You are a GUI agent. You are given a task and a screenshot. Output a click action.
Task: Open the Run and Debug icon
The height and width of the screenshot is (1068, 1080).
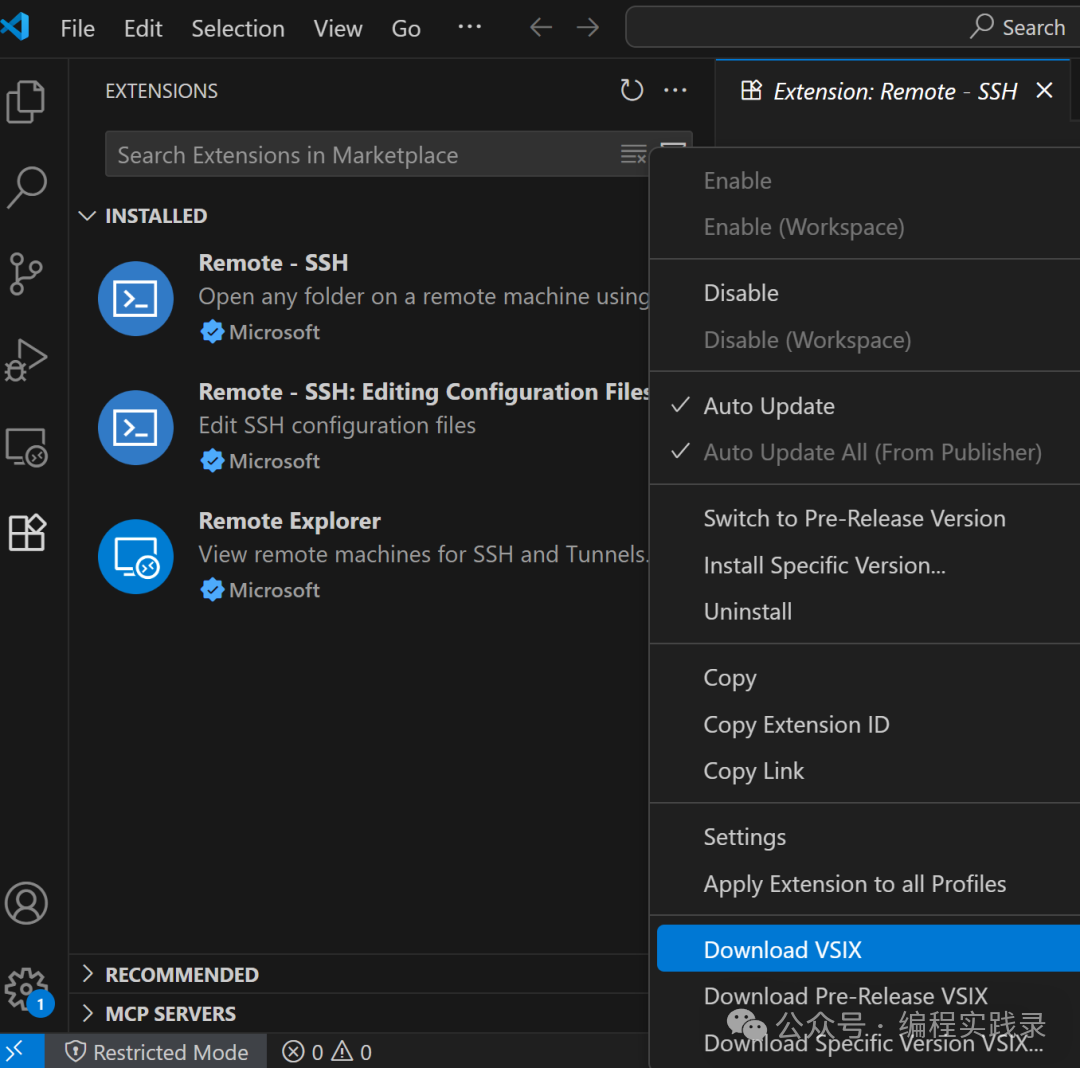(27, 360)
